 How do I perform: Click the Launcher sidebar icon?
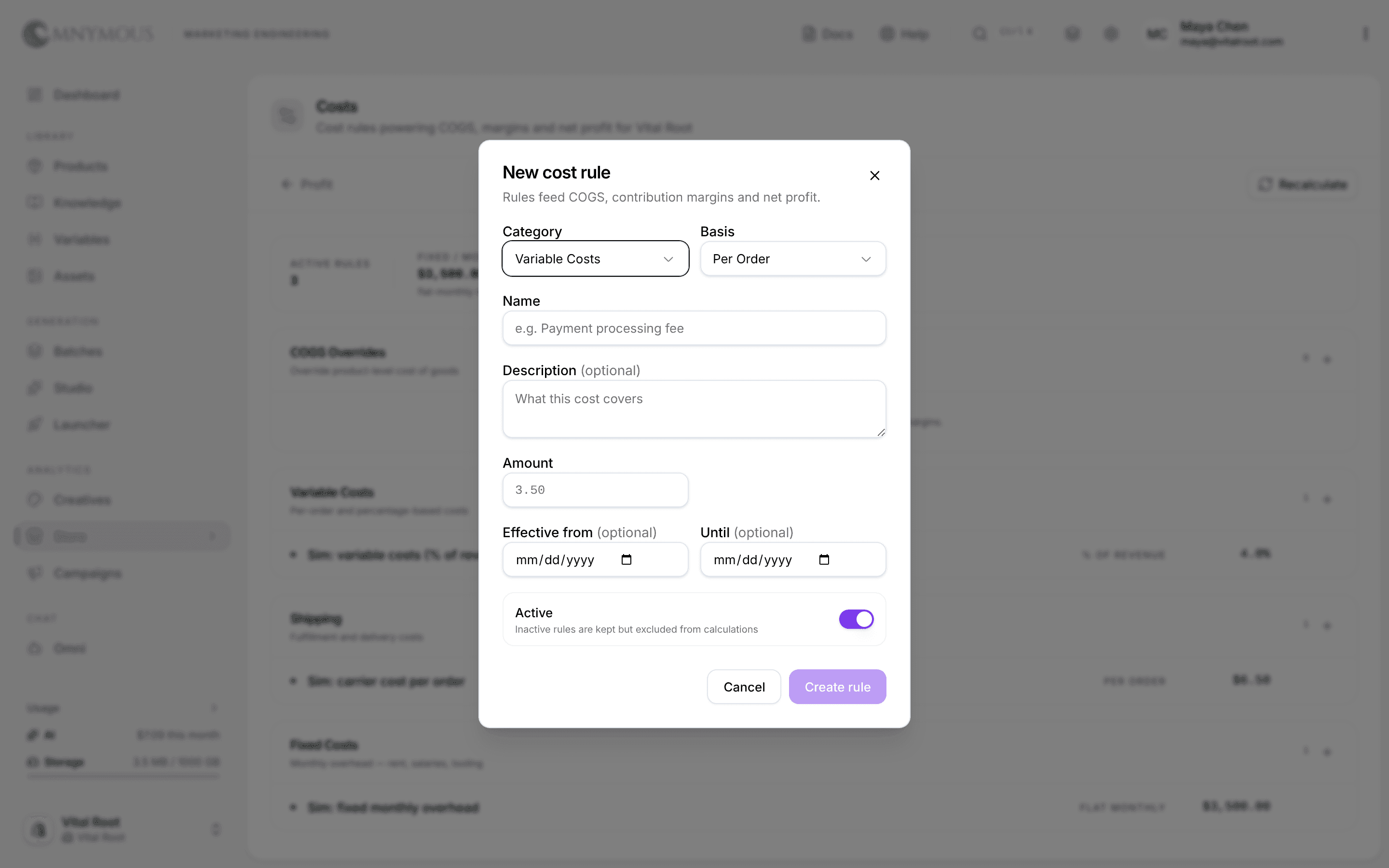[34, 425]
